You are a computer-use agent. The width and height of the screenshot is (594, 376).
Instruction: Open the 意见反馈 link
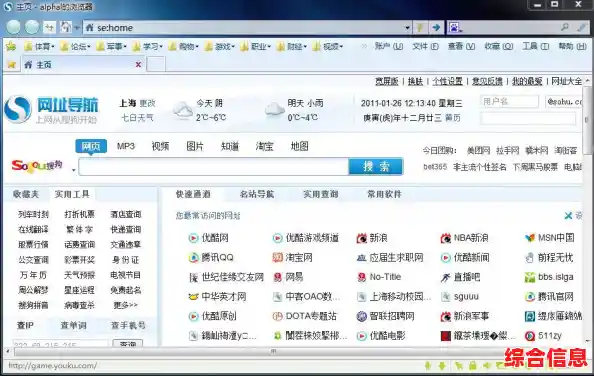click(x=487, y=81)
